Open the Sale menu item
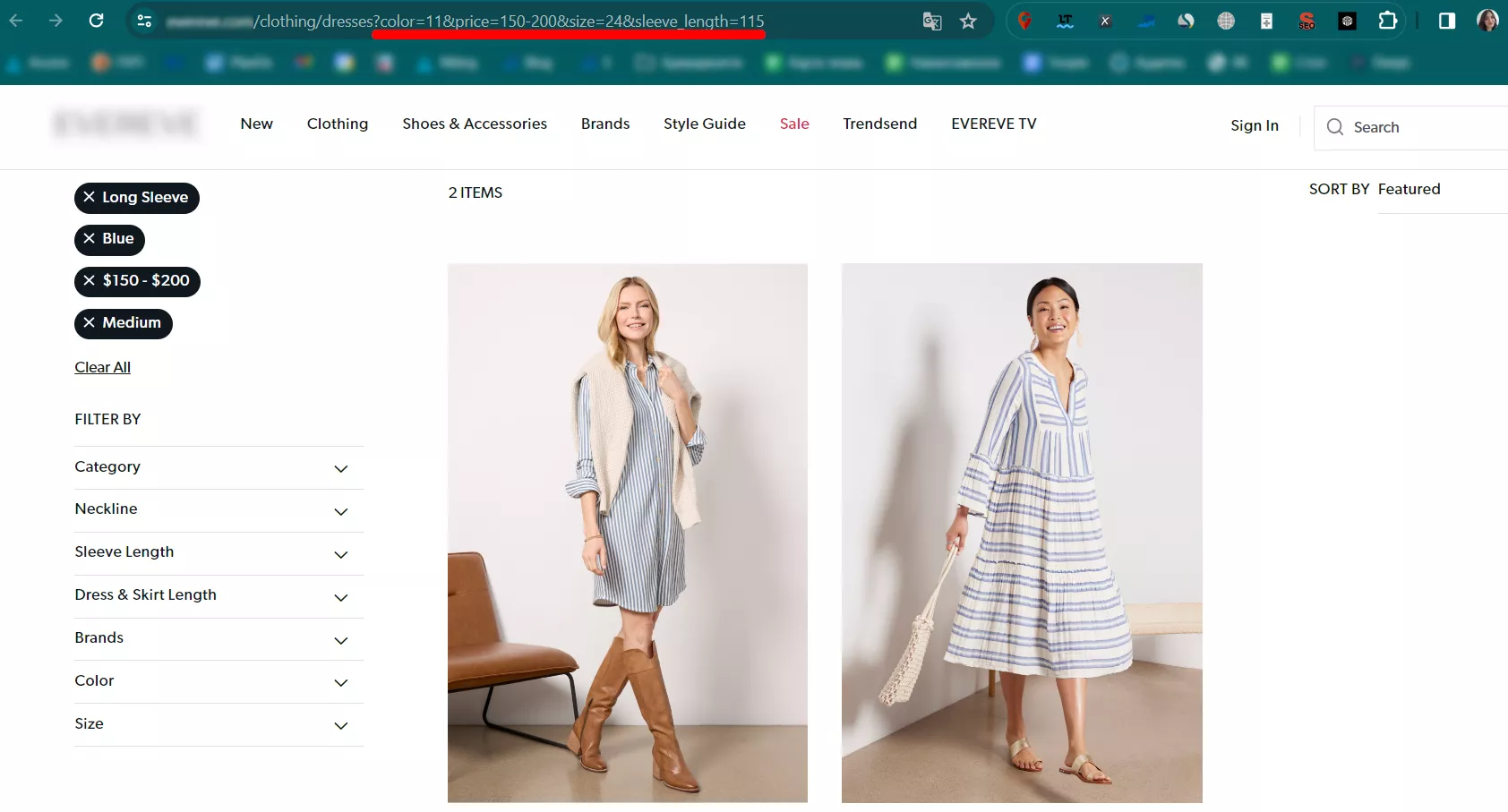The height and width of the screenshot is (812, 1508). pos(794,124)
